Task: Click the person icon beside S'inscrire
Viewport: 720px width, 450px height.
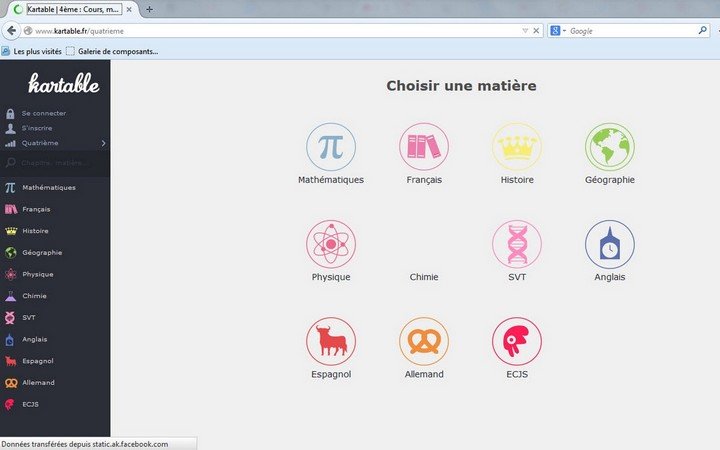Action: (x=10, y=129)
